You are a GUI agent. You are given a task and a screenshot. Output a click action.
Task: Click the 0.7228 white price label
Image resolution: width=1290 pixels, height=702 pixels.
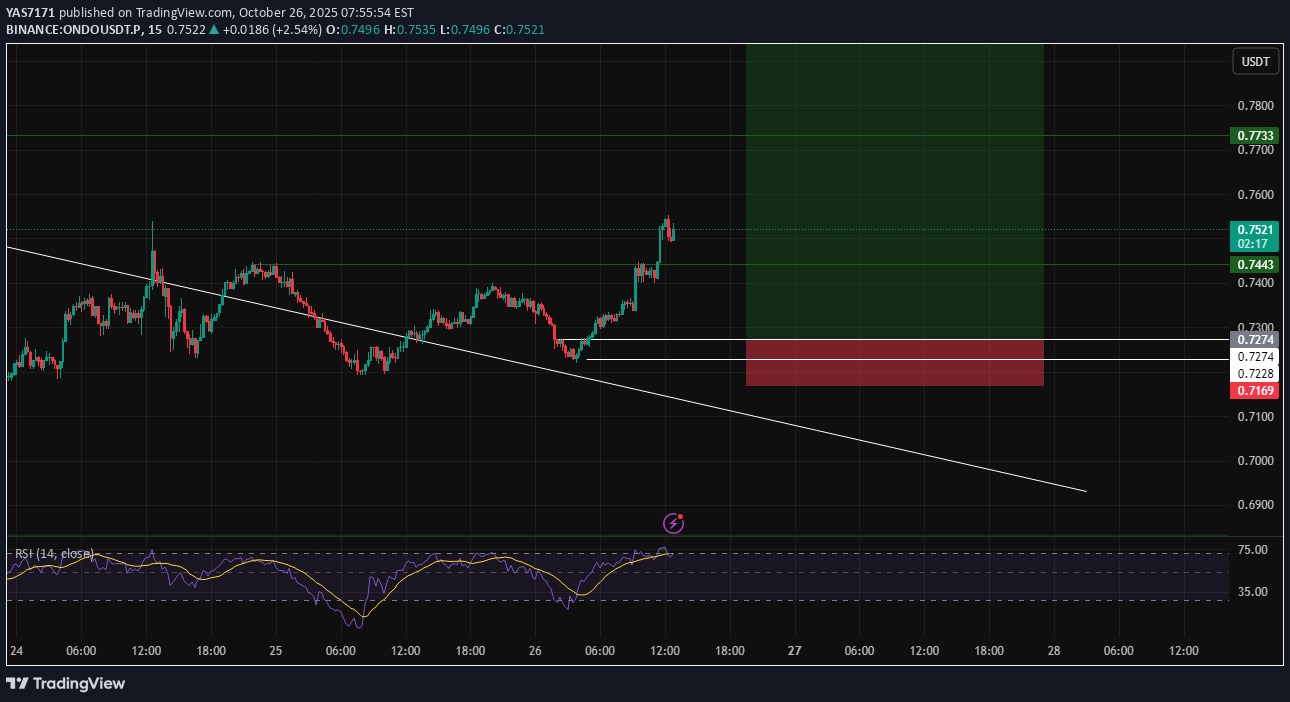coord(1255,374)
